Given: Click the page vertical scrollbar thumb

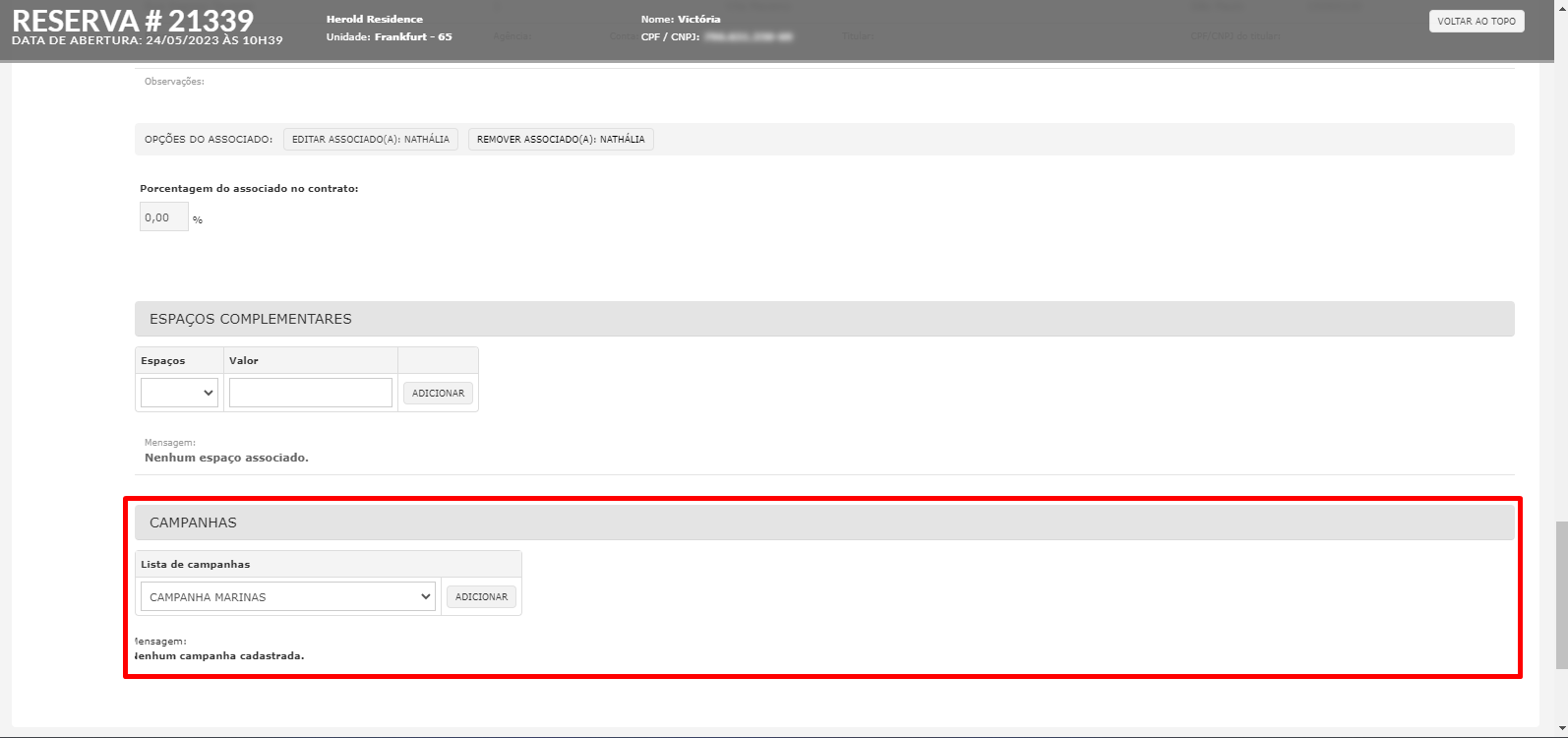Looking at the screenshot, I should [1560, 595].
